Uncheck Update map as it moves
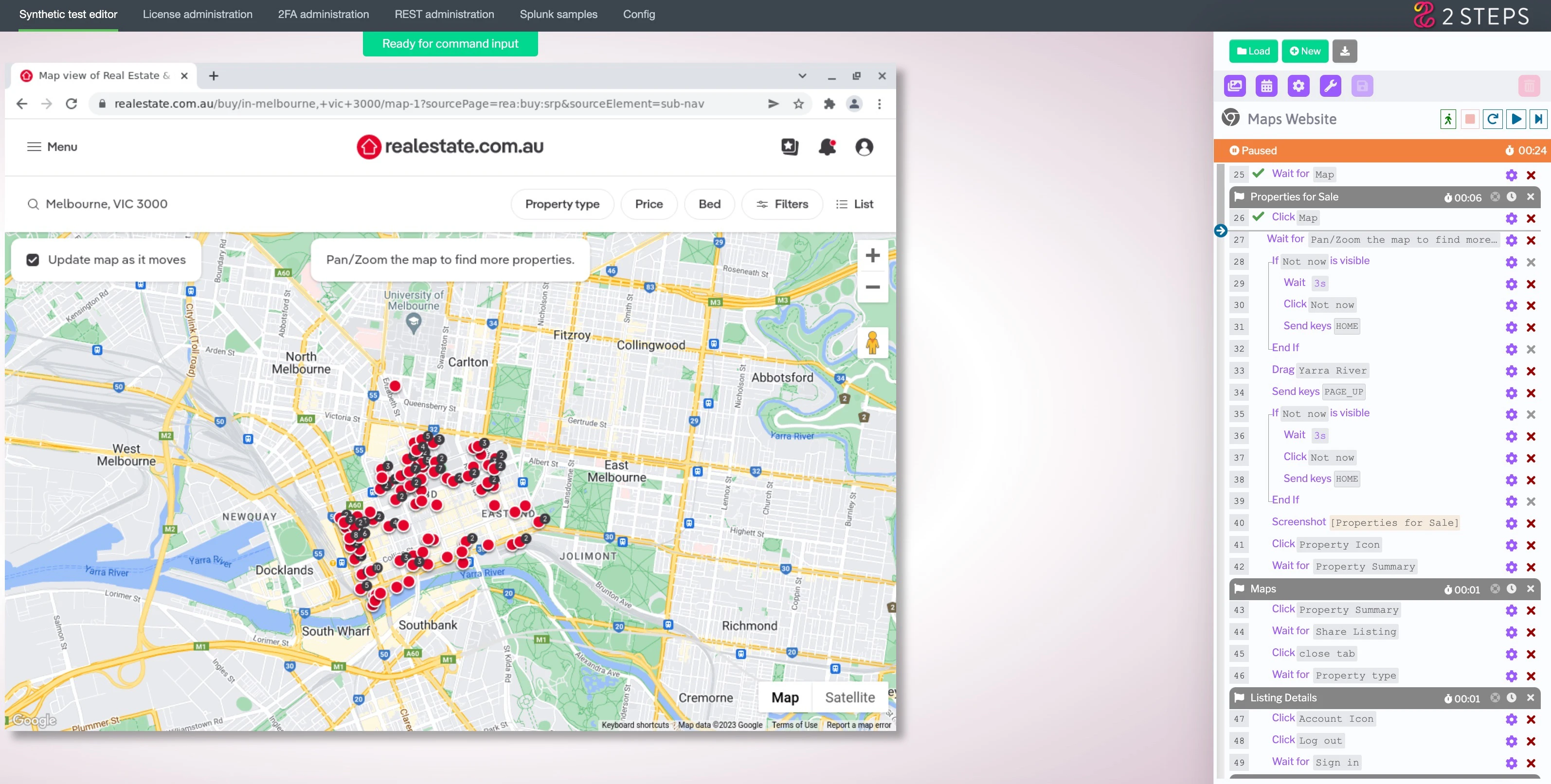The width and height of the screenshot is (1551, 784). tap(33, 260)
